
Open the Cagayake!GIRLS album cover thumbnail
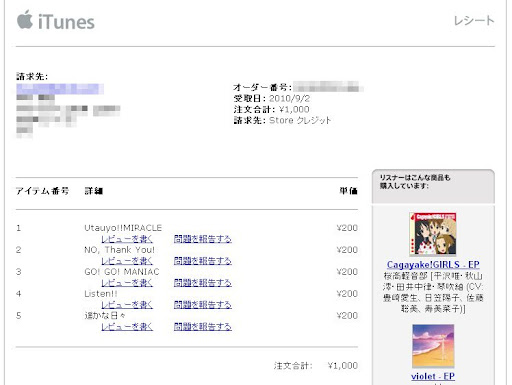point(433,234)
